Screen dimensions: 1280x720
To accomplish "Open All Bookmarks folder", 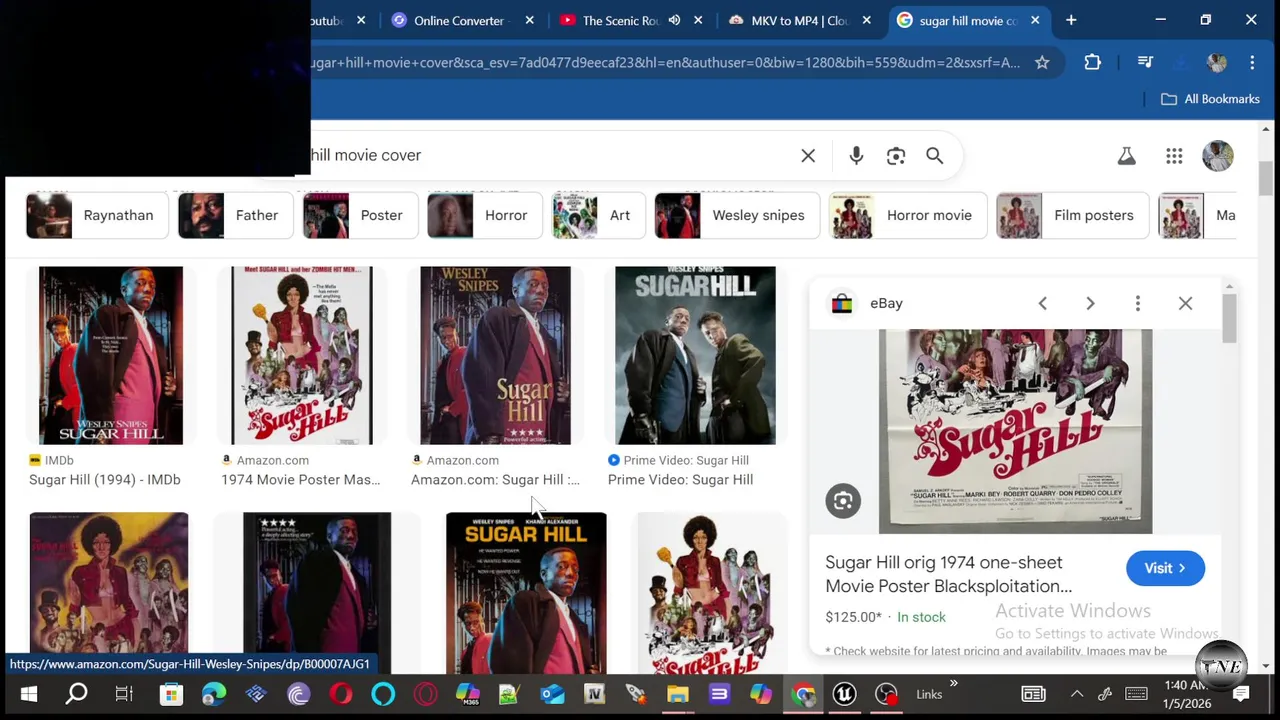I will (x=1210, y=99).
